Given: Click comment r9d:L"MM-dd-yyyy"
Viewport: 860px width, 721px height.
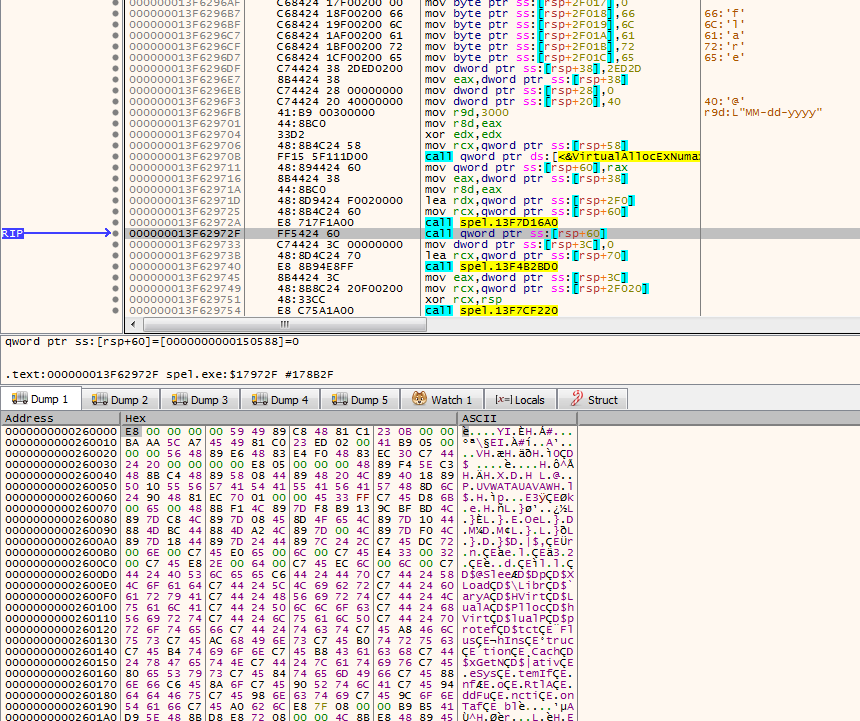Looking at the screenshot, I should (763, 112).
